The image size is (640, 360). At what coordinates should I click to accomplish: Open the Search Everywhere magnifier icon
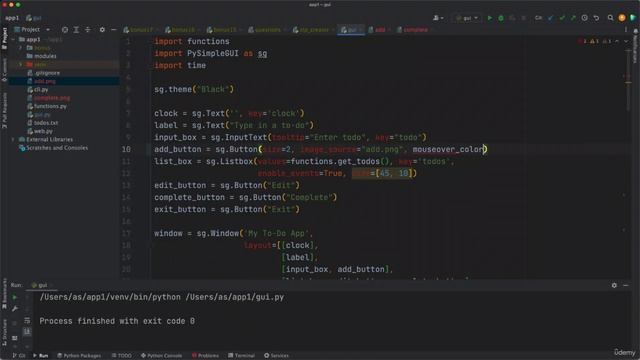[x=610, y=18]
